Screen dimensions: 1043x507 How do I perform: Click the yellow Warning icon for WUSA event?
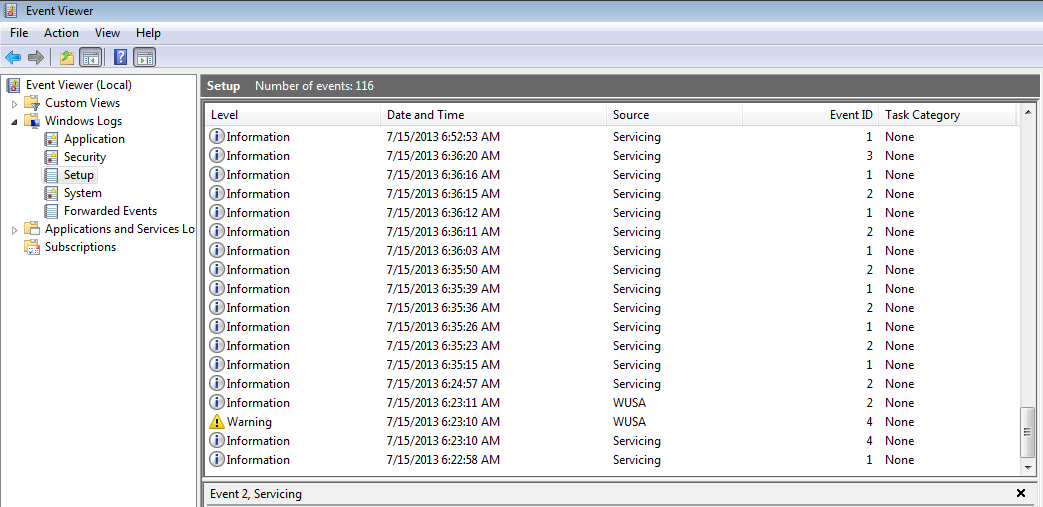point(217,422)
